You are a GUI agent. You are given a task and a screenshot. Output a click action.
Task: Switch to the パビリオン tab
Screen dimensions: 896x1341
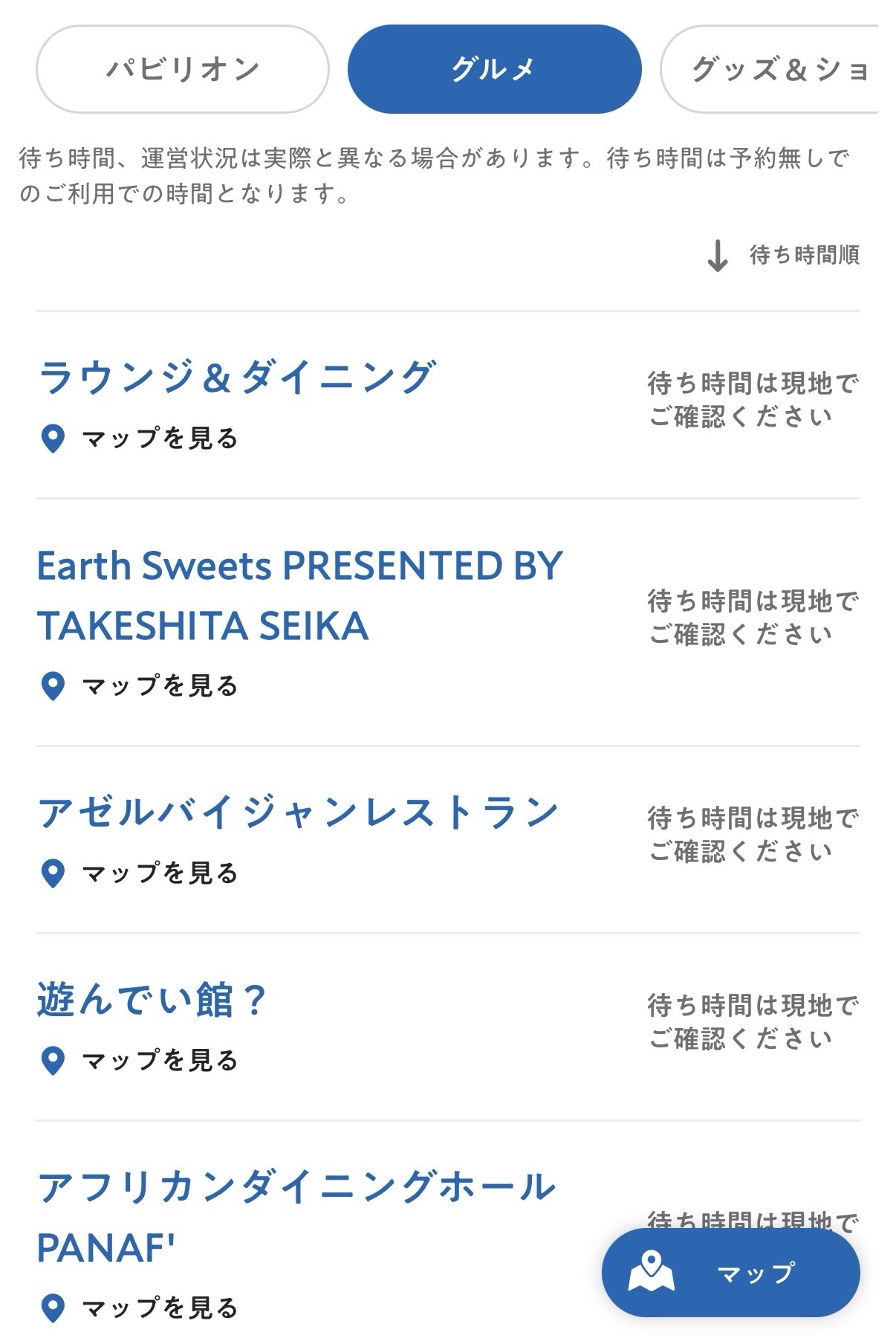(x=182, y=69)
